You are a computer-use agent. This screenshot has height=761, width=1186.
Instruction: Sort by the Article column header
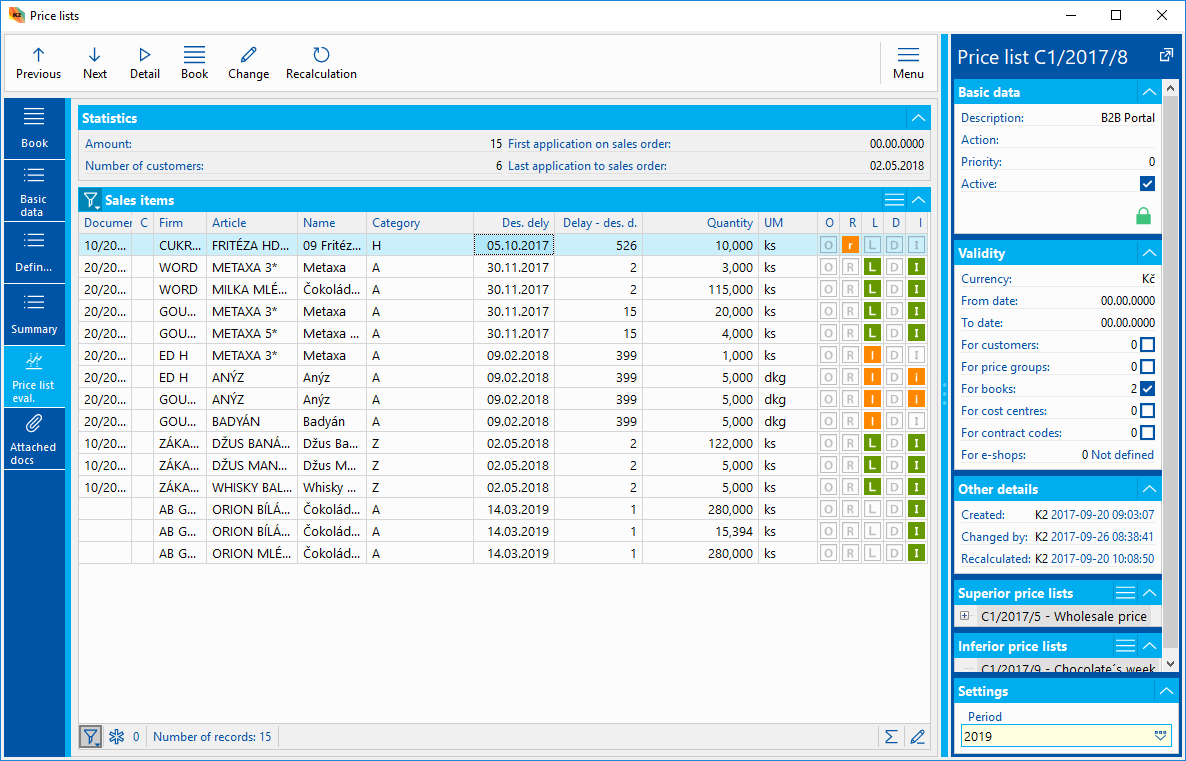click(252, 222)
